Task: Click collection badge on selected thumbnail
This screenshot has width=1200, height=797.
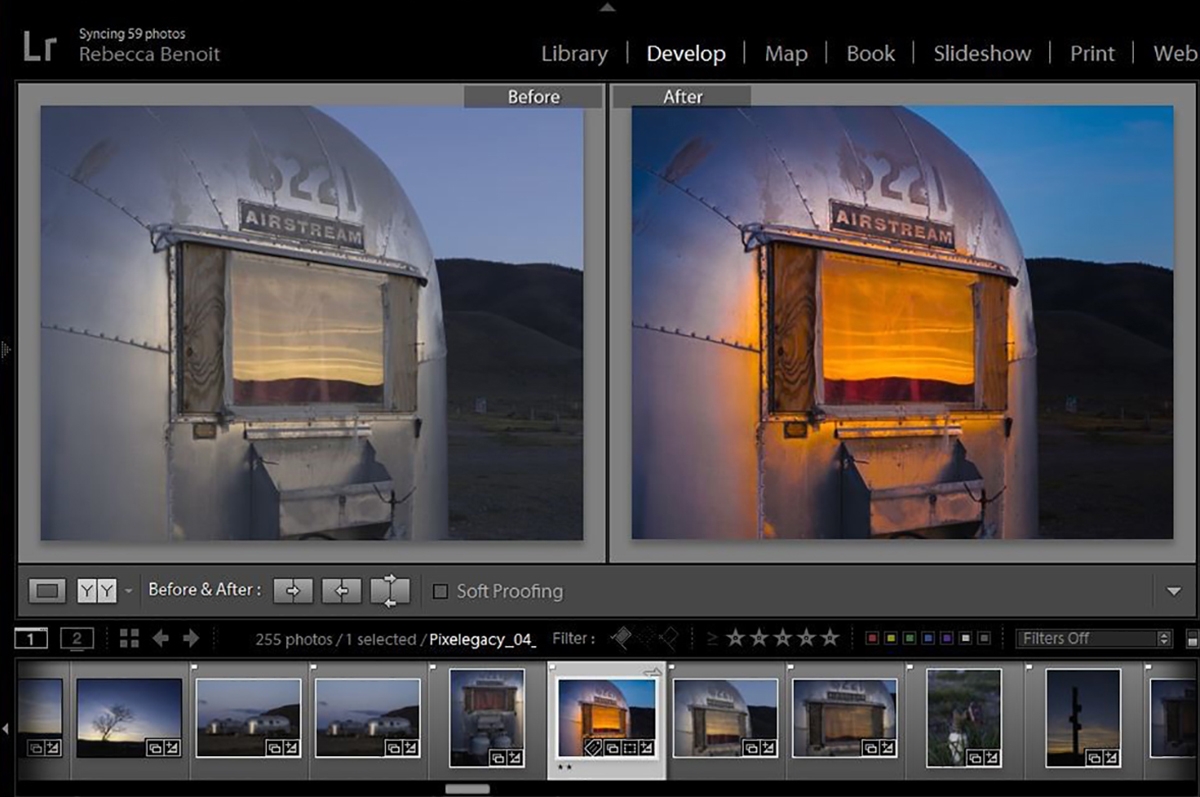Action: pos(611,747)
